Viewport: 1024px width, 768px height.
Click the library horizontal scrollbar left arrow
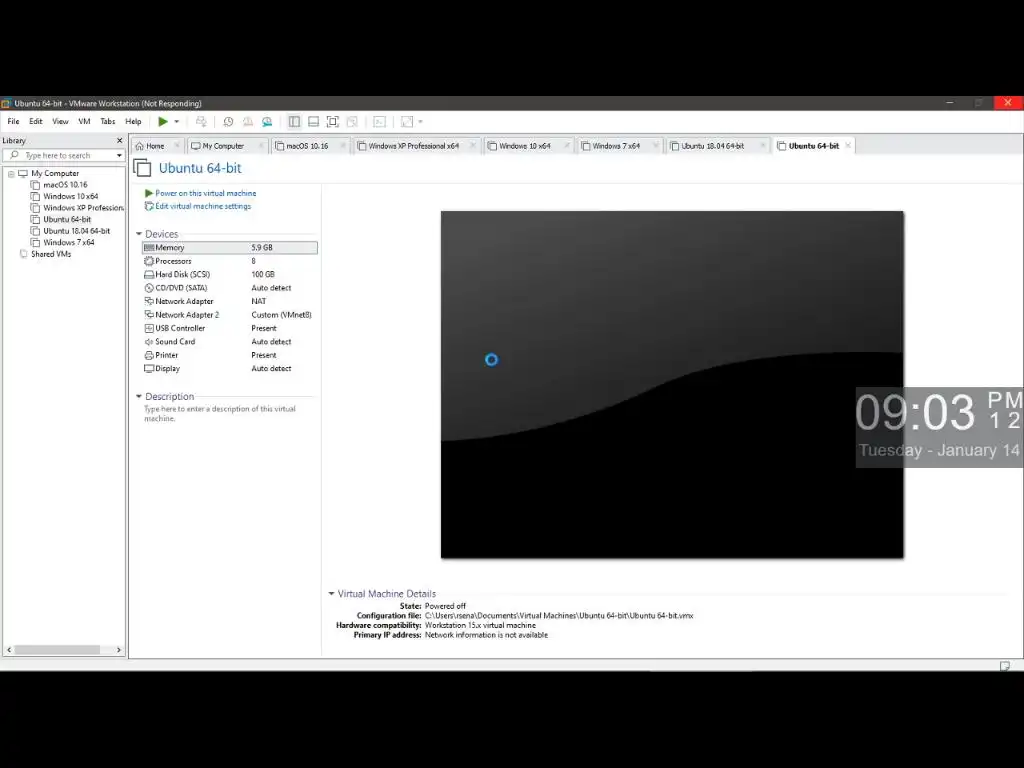8,650
